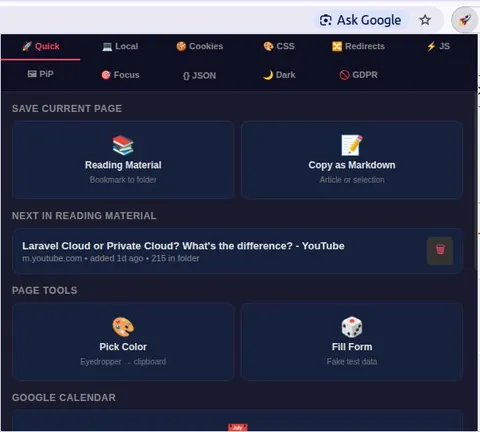
Task: Open the CSS tab
Action: pos(279,46)
